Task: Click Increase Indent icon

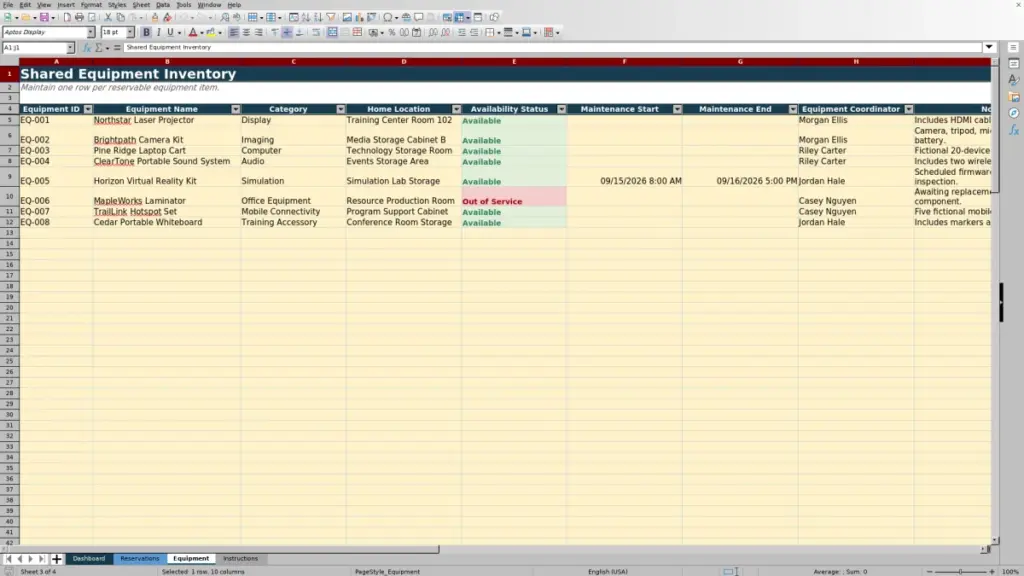Action: pos(462,33)
